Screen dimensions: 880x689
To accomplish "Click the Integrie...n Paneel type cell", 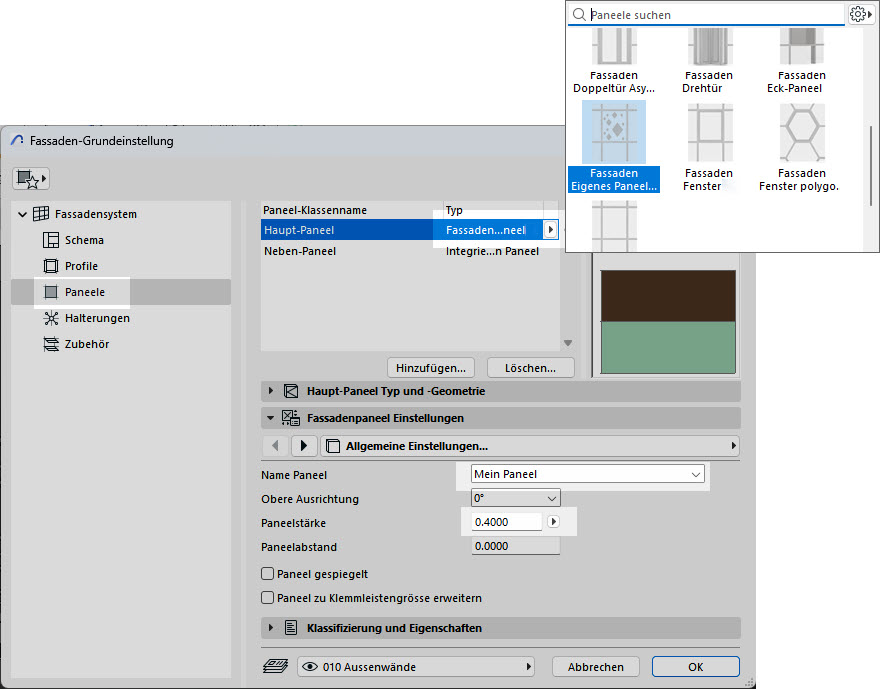I will pos(492,251).
